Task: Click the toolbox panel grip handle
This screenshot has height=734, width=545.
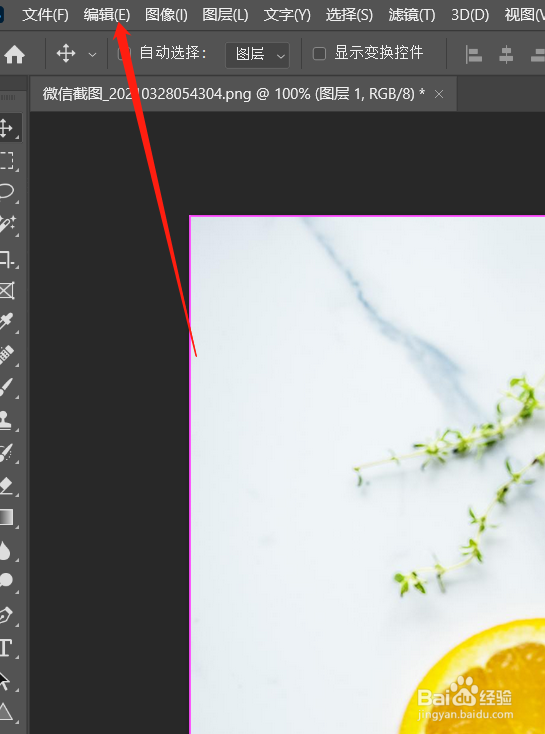Action: pyautogui.click(x=8, y=97)
